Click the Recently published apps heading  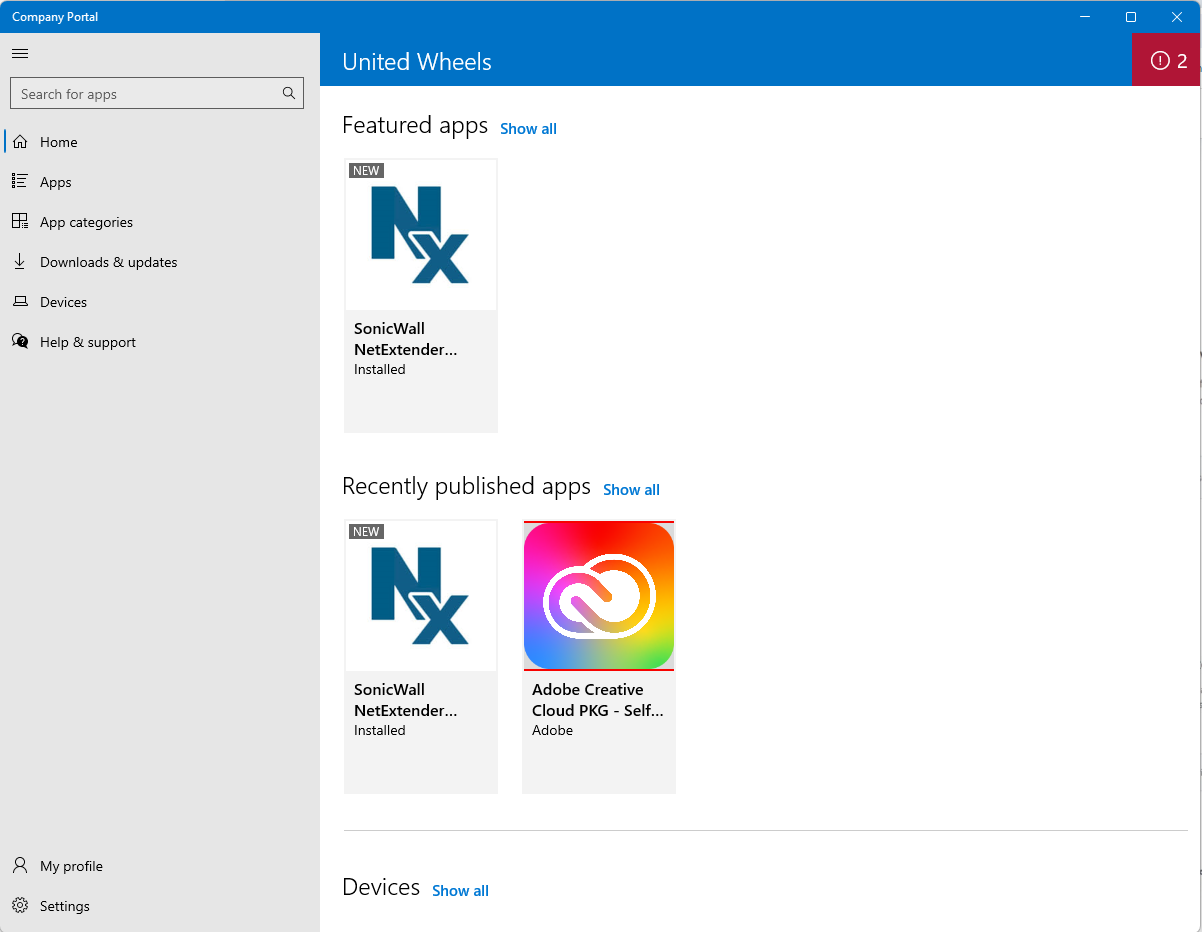click(466, 486)
